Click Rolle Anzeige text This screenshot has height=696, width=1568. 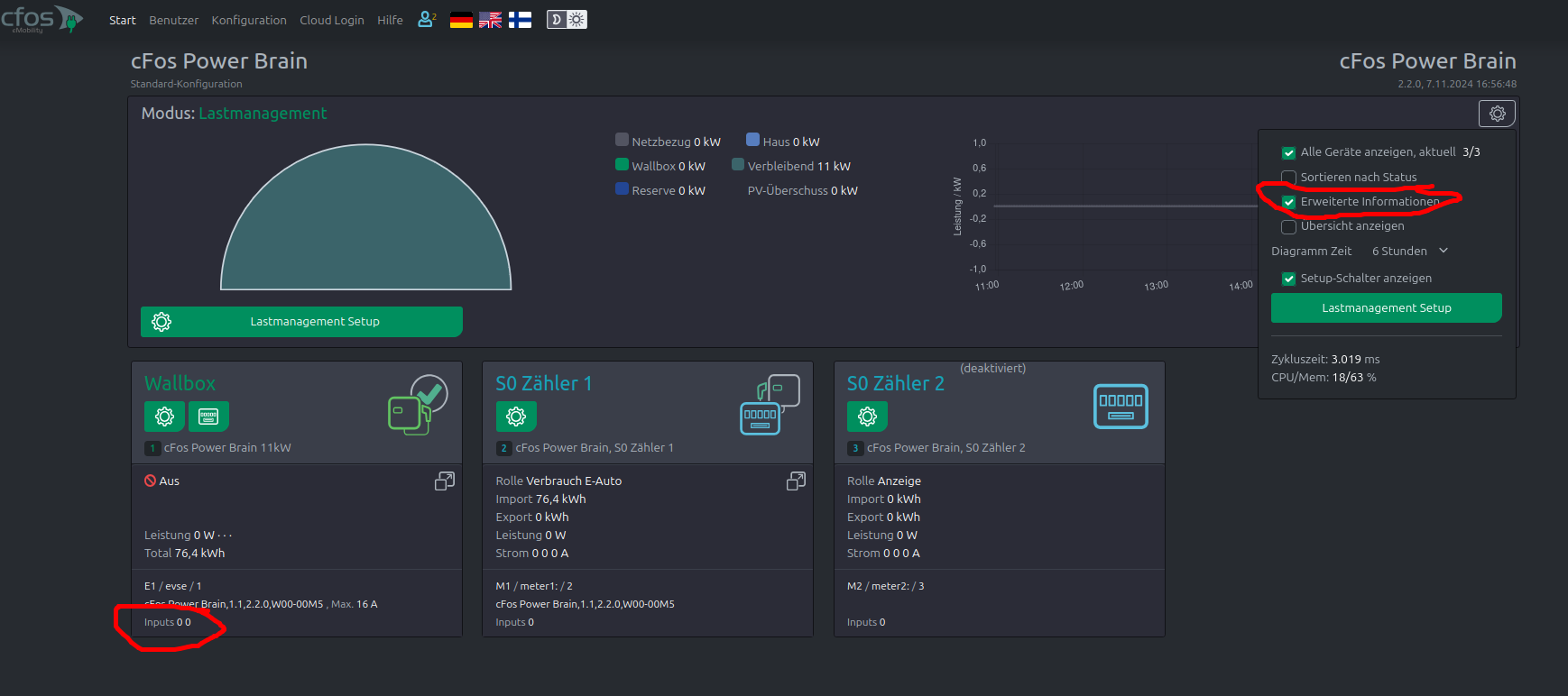tap(884, 481)
